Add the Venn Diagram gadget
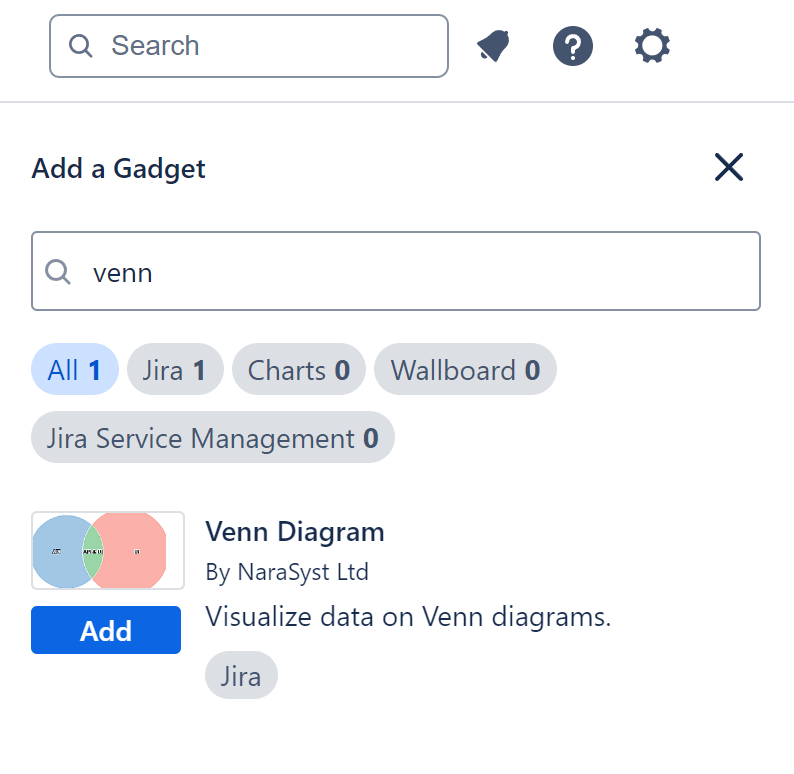The height and width of the screenshot is (774, 794). coord(106,631)
